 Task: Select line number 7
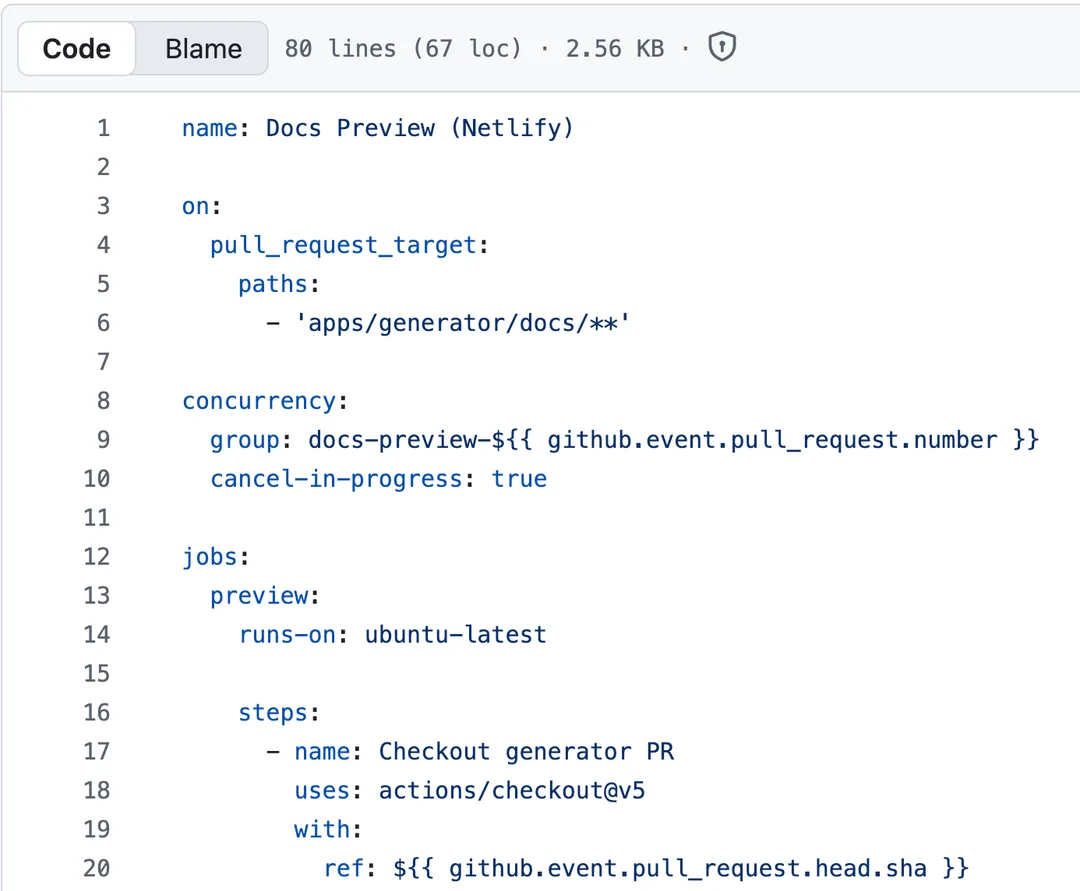103,361
